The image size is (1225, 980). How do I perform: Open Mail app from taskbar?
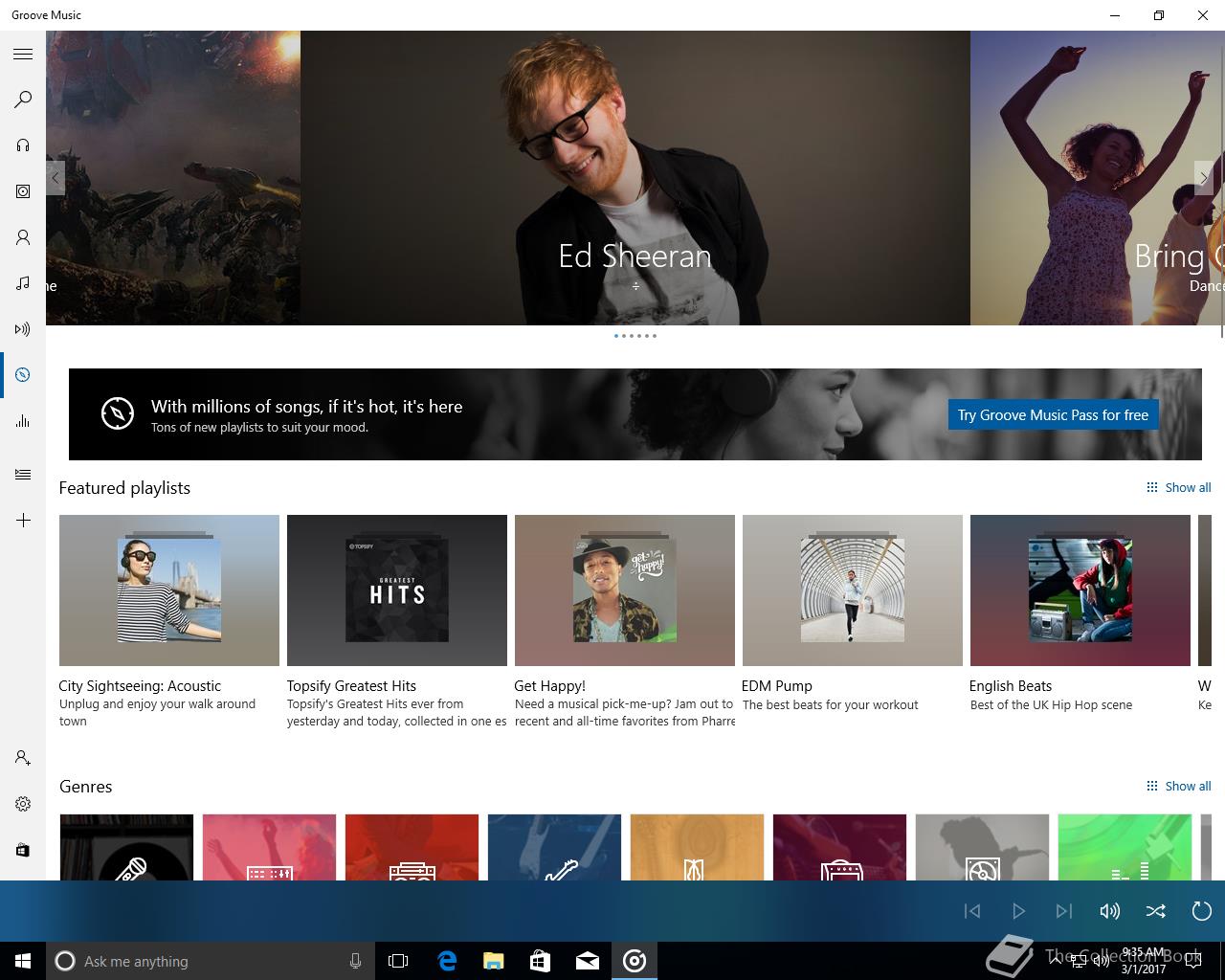[588, 961]
